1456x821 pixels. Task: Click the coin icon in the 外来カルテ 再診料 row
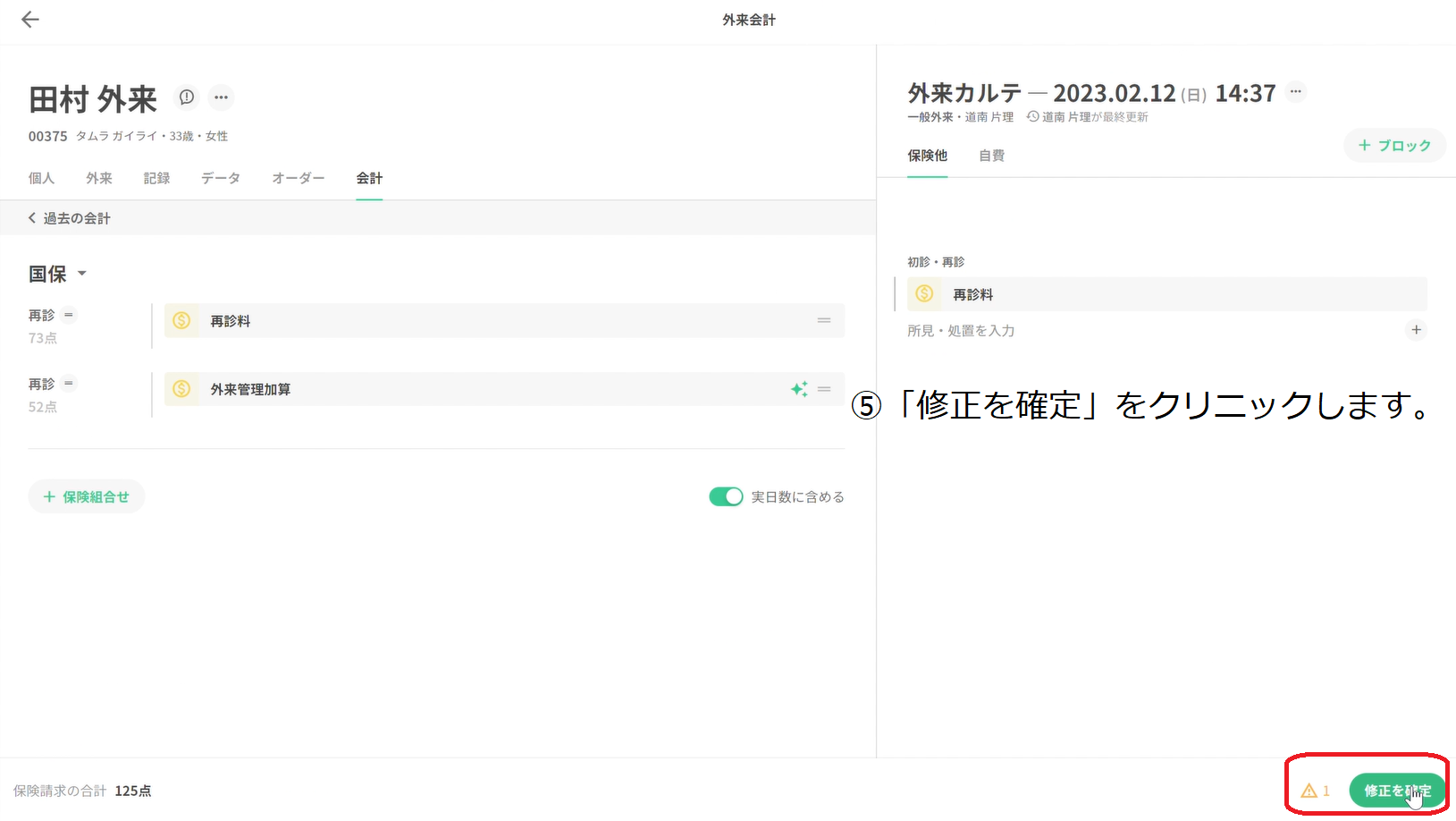924,293
